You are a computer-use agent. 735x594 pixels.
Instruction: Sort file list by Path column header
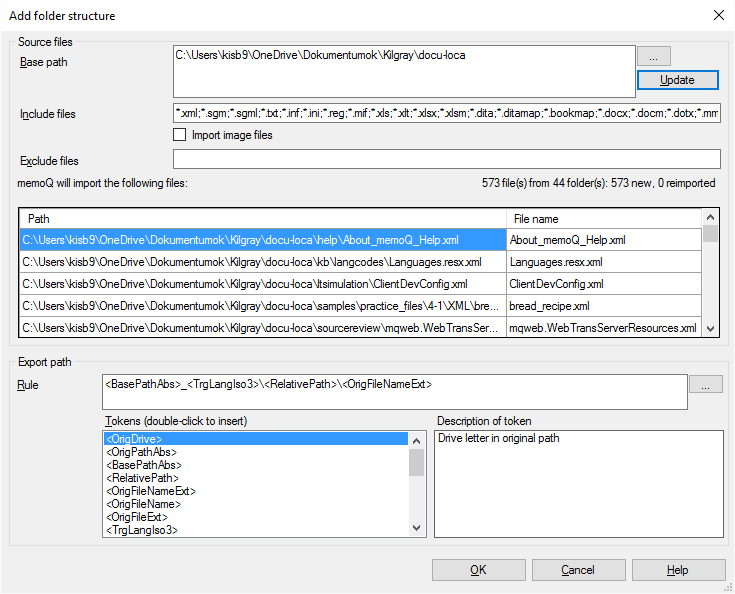coord(262,218)
